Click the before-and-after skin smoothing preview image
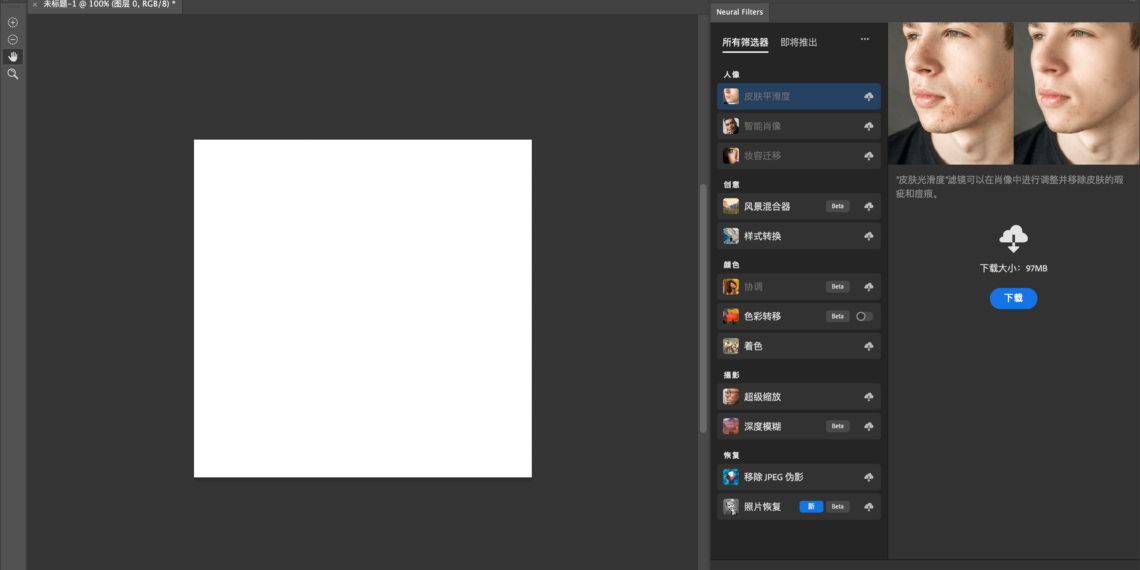Screen dimensions: 1140x570 [1013, 93]
